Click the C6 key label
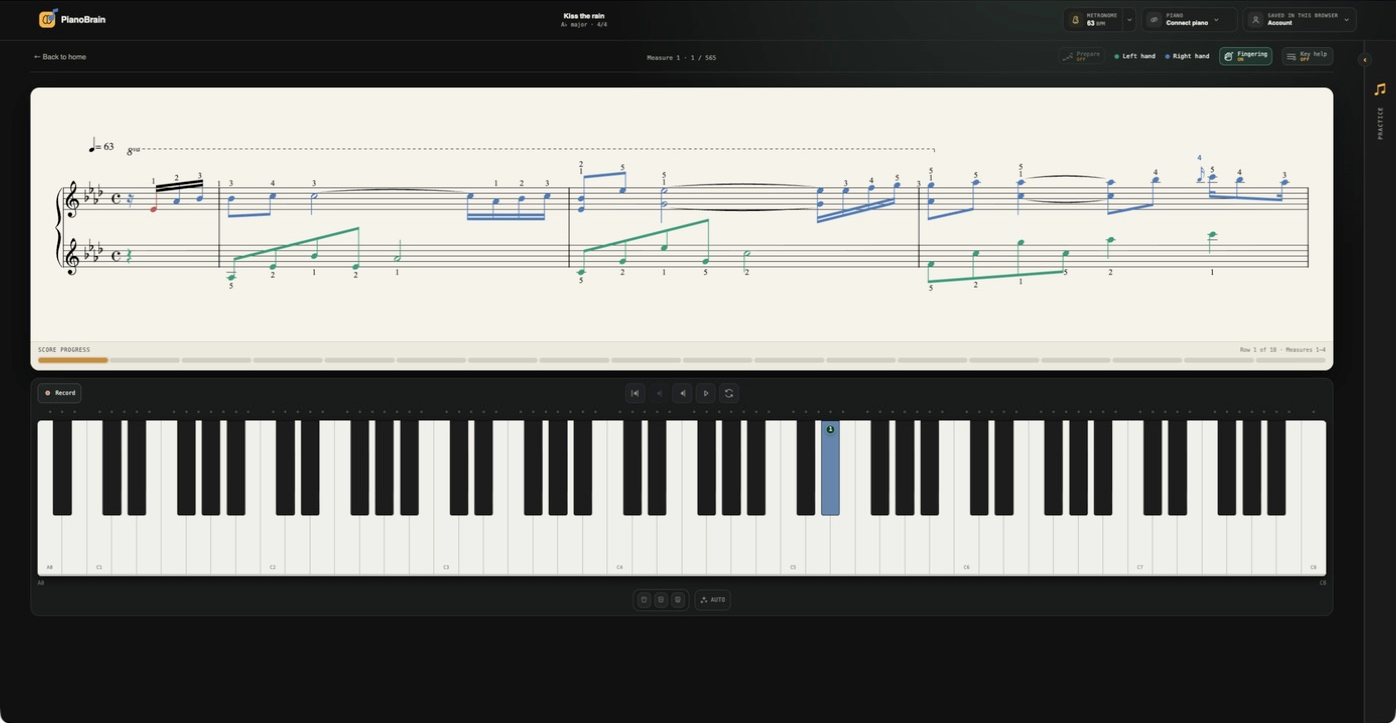This screenshot has height=723, width=1396. (x=966, y=567)
